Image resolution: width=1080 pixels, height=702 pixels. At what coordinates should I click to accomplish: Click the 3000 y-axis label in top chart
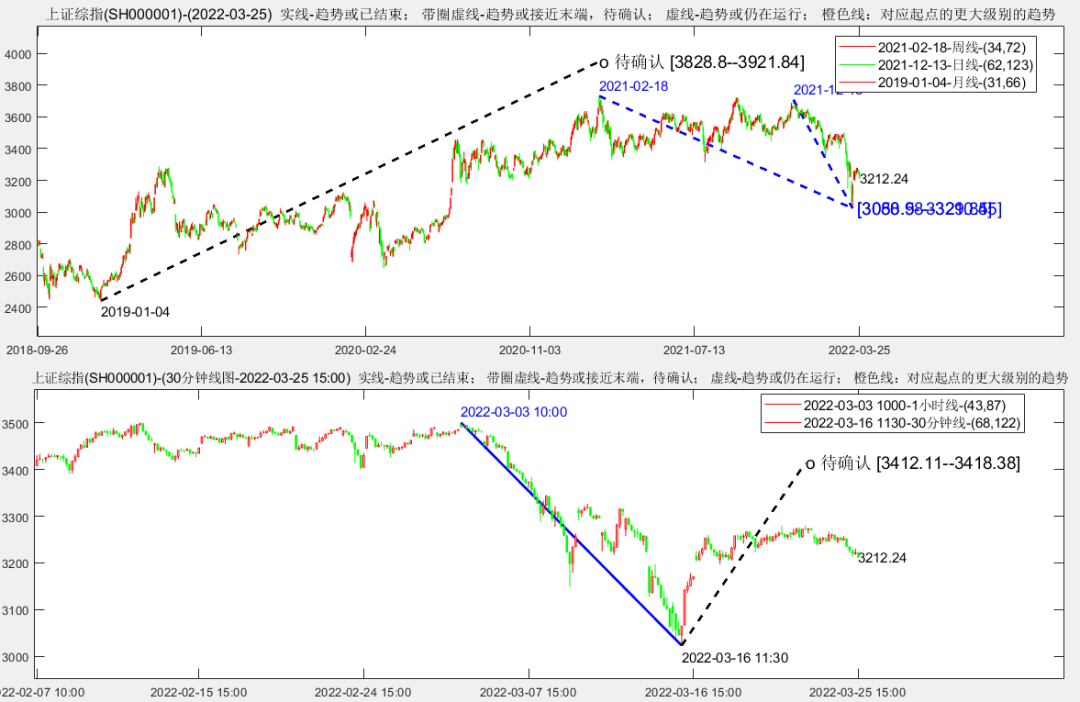pos(17,213)
